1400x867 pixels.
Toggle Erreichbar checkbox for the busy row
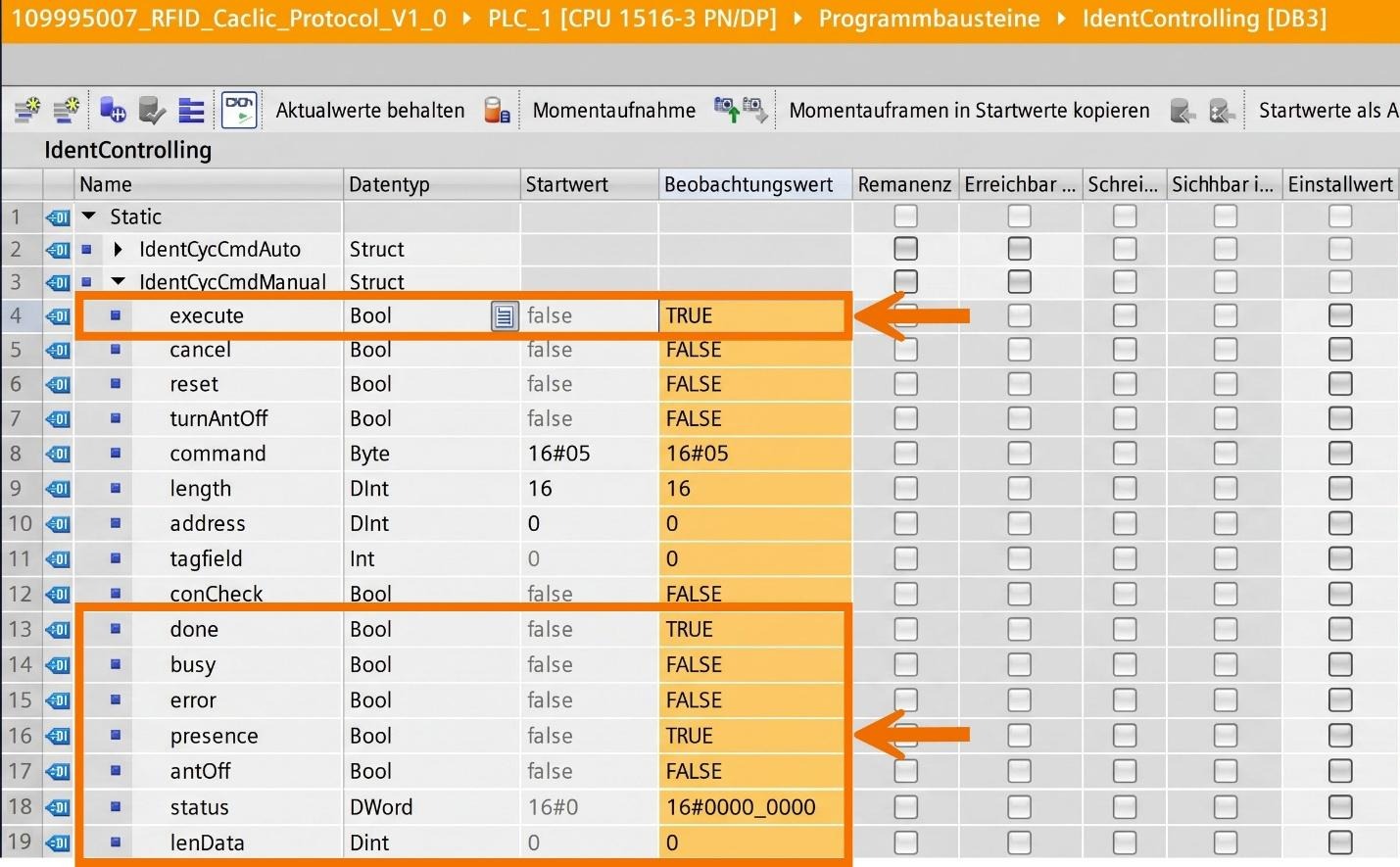pyautogui.click(x=1019, y=664)
